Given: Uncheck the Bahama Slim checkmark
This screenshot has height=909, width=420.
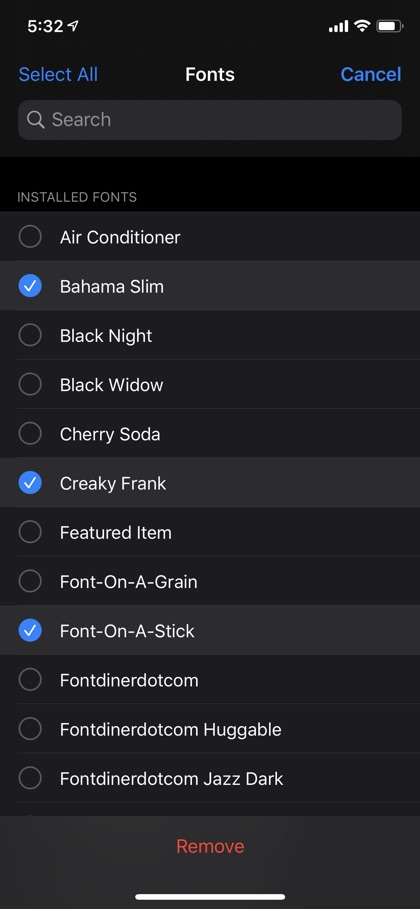Looking at the screenshot, I should 30,286.
